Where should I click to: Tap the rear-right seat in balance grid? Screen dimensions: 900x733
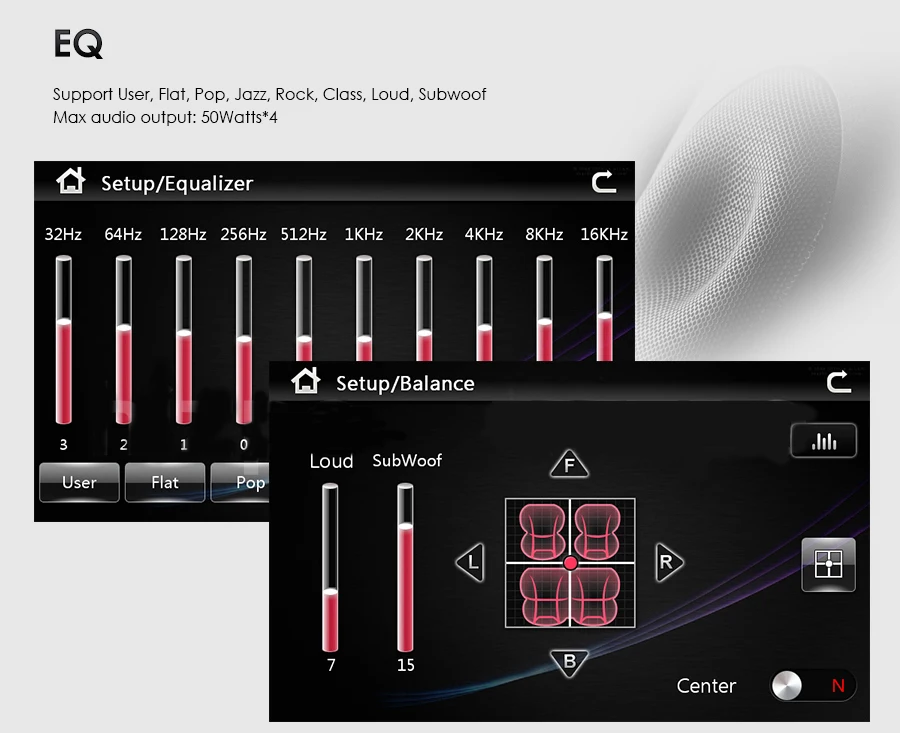[x=598, y=596]
